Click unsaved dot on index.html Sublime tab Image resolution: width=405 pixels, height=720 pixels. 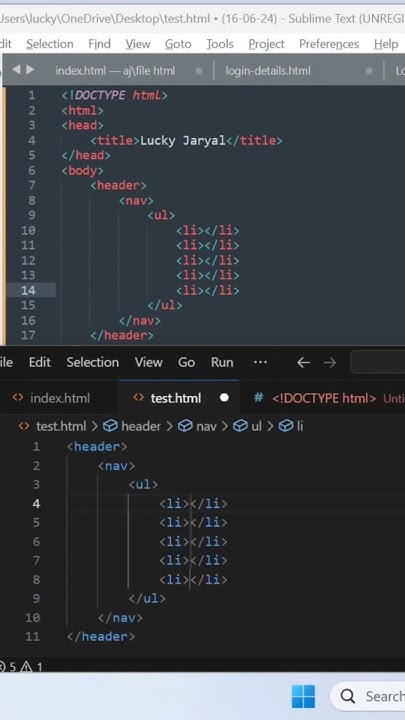199,71
